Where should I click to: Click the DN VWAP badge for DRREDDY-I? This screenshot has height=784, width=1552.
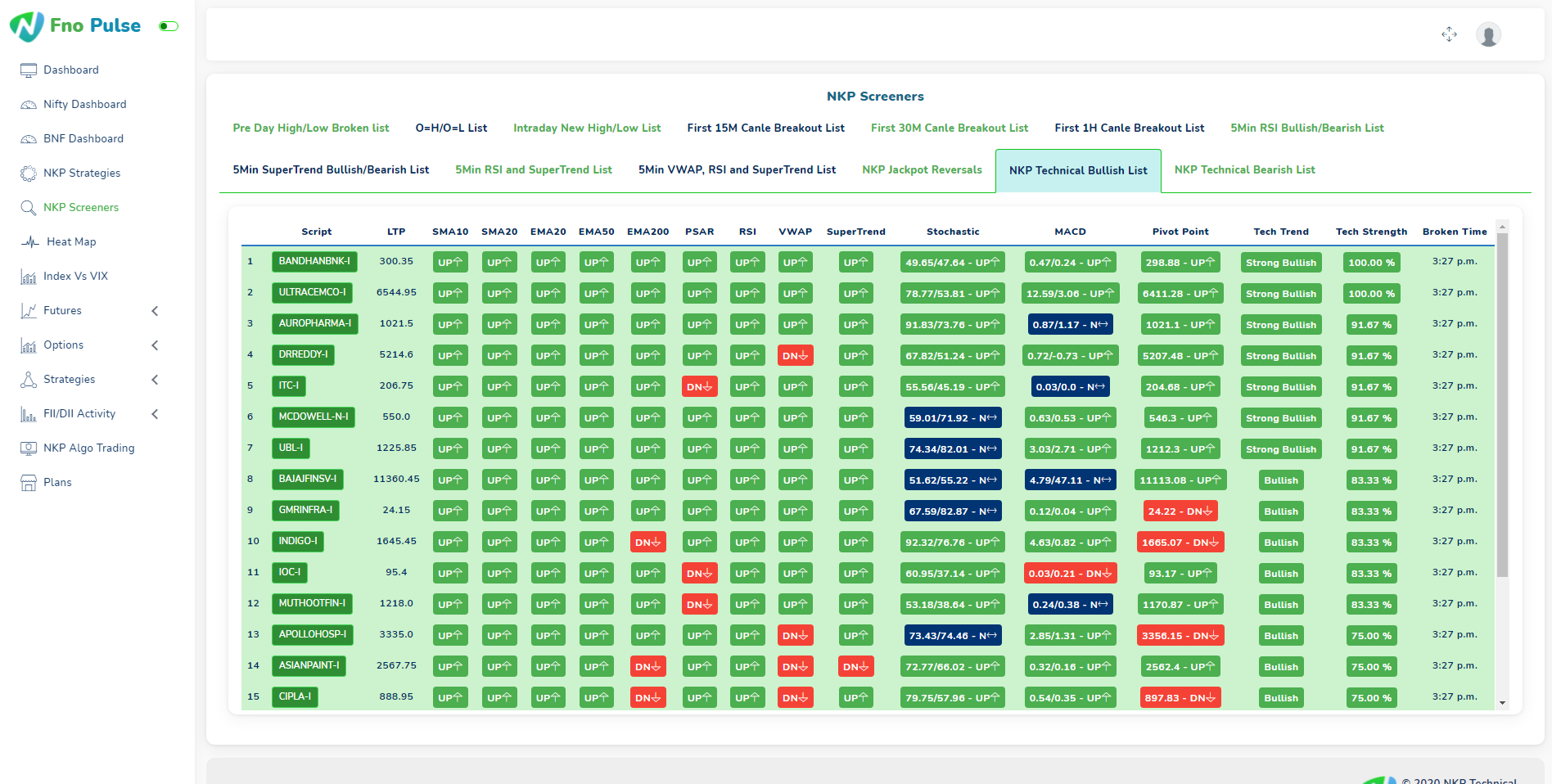(796, 355)
